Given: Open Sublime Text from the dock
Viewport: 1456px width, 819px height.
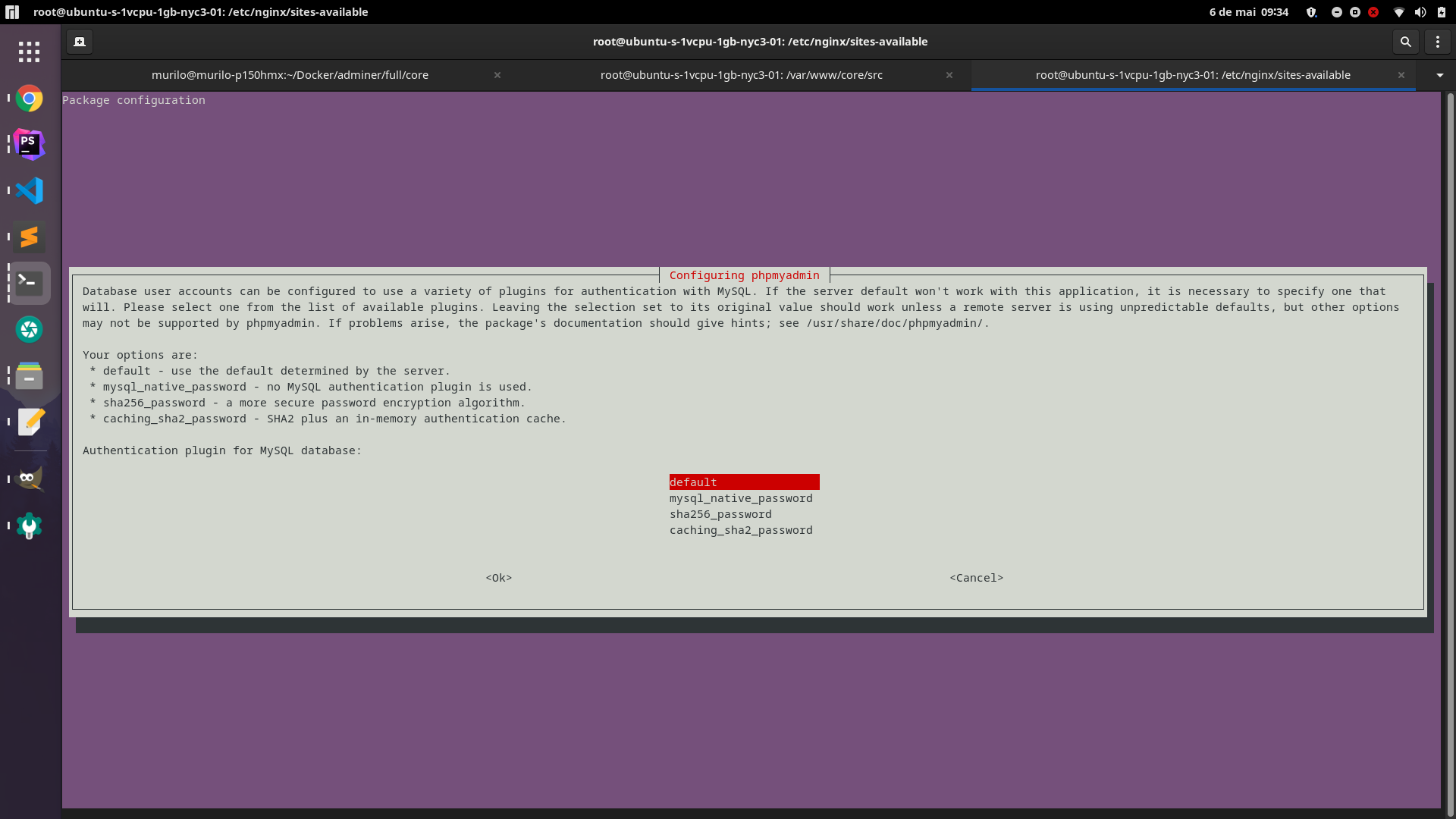Looking at the screenshot, I should coord(30,237).
